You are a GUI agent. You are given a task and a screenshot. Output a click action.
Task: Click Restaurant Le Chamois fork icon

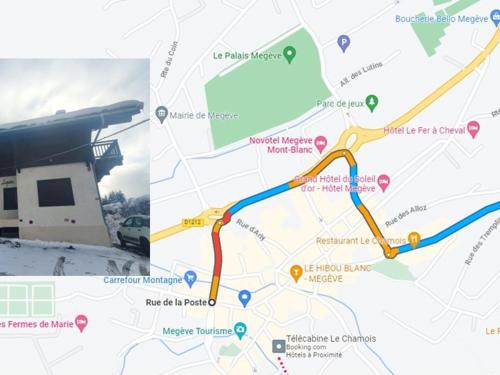(x=414, y=240)
